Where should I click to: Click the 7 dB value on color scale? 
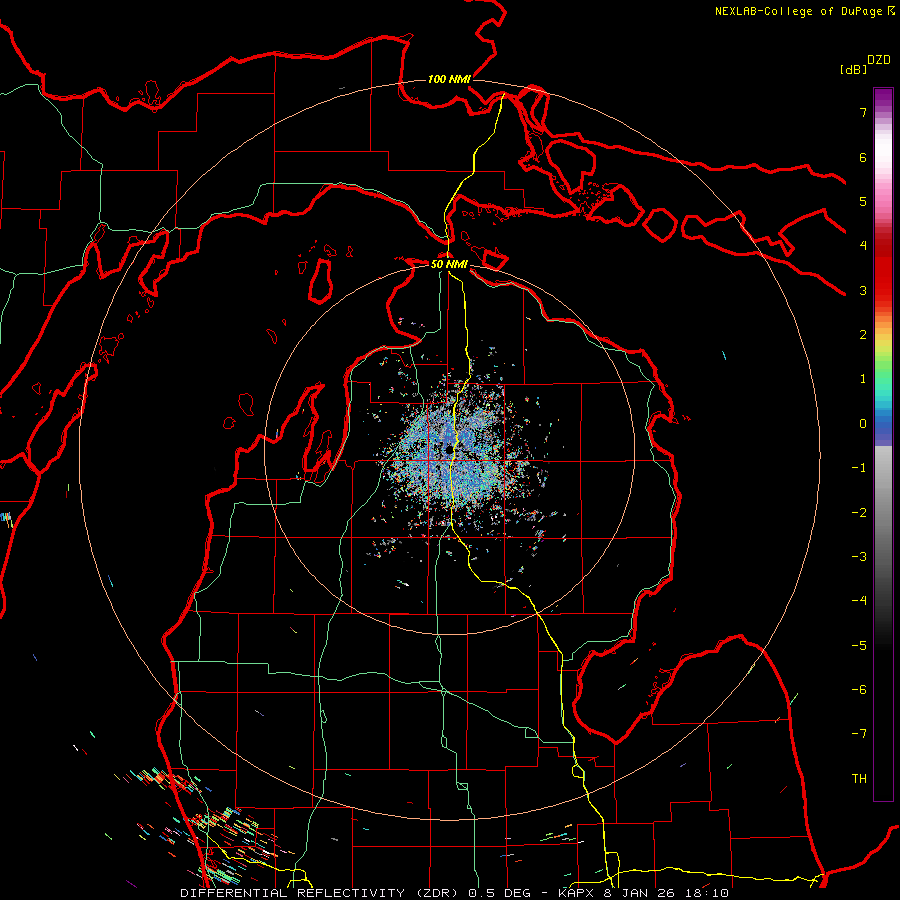click(863, 112)
